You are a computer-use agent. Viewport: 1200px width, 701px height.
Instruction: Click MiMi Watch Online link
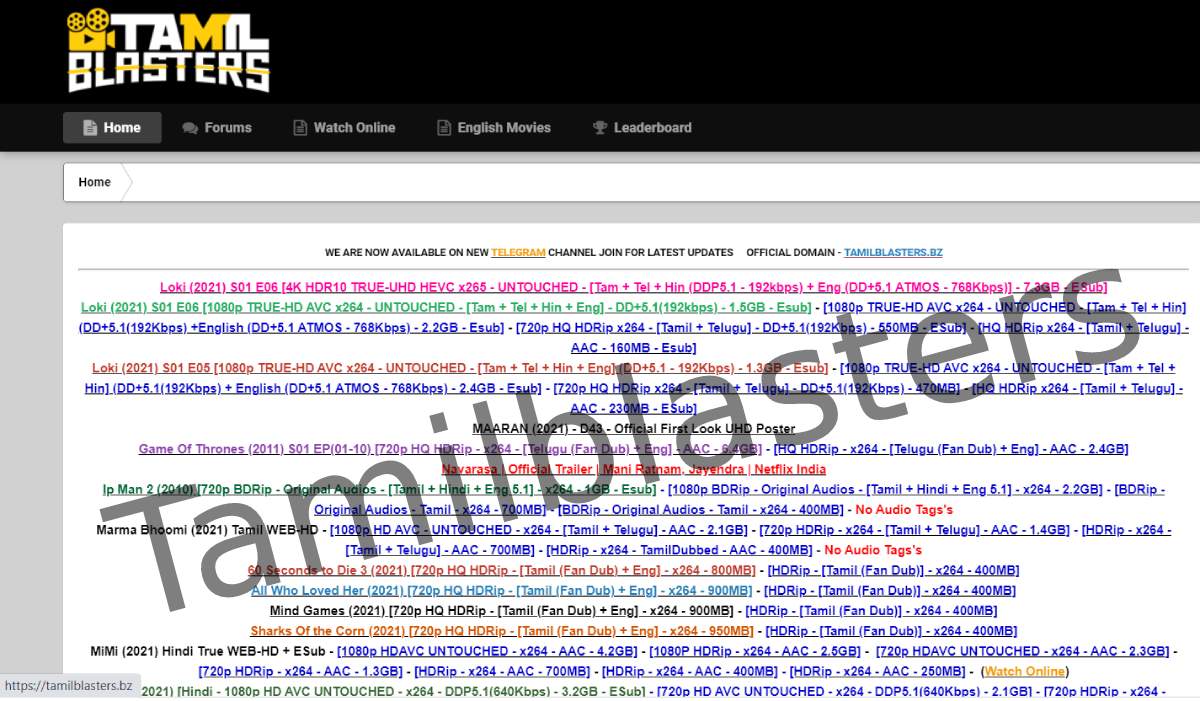(1025, 671)
